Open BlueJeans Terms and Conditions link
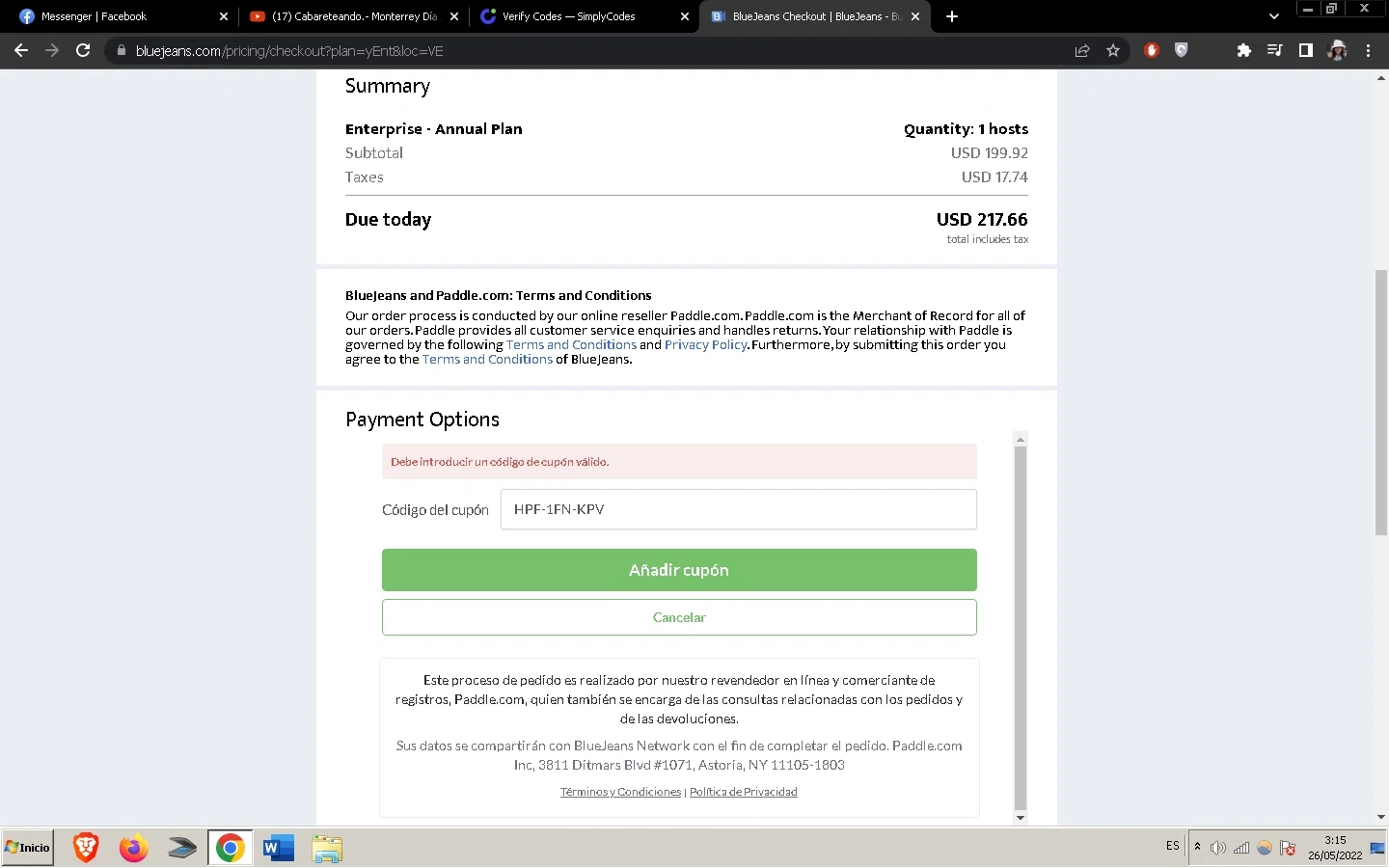Screen dimensions: 1389x868 click(x=487, y=359)
